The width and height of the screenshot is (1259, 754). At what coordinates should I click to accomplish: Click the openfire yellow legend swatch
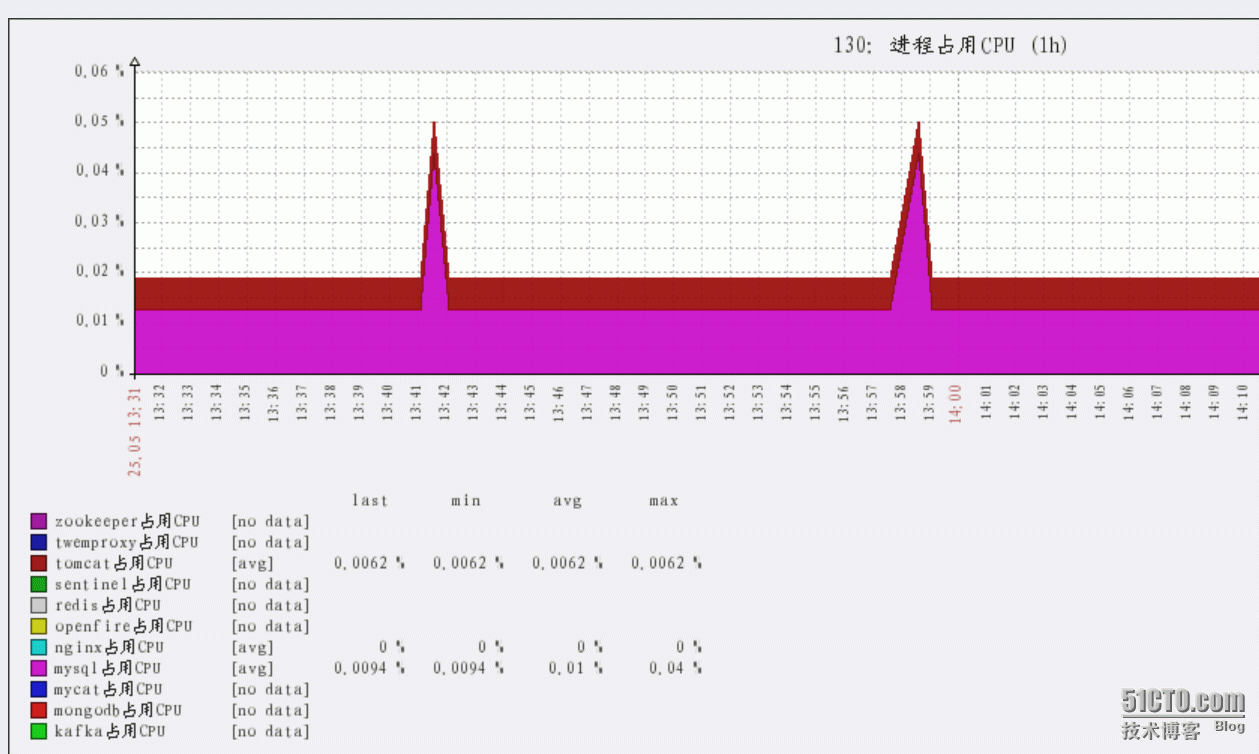tap(39, 626)
